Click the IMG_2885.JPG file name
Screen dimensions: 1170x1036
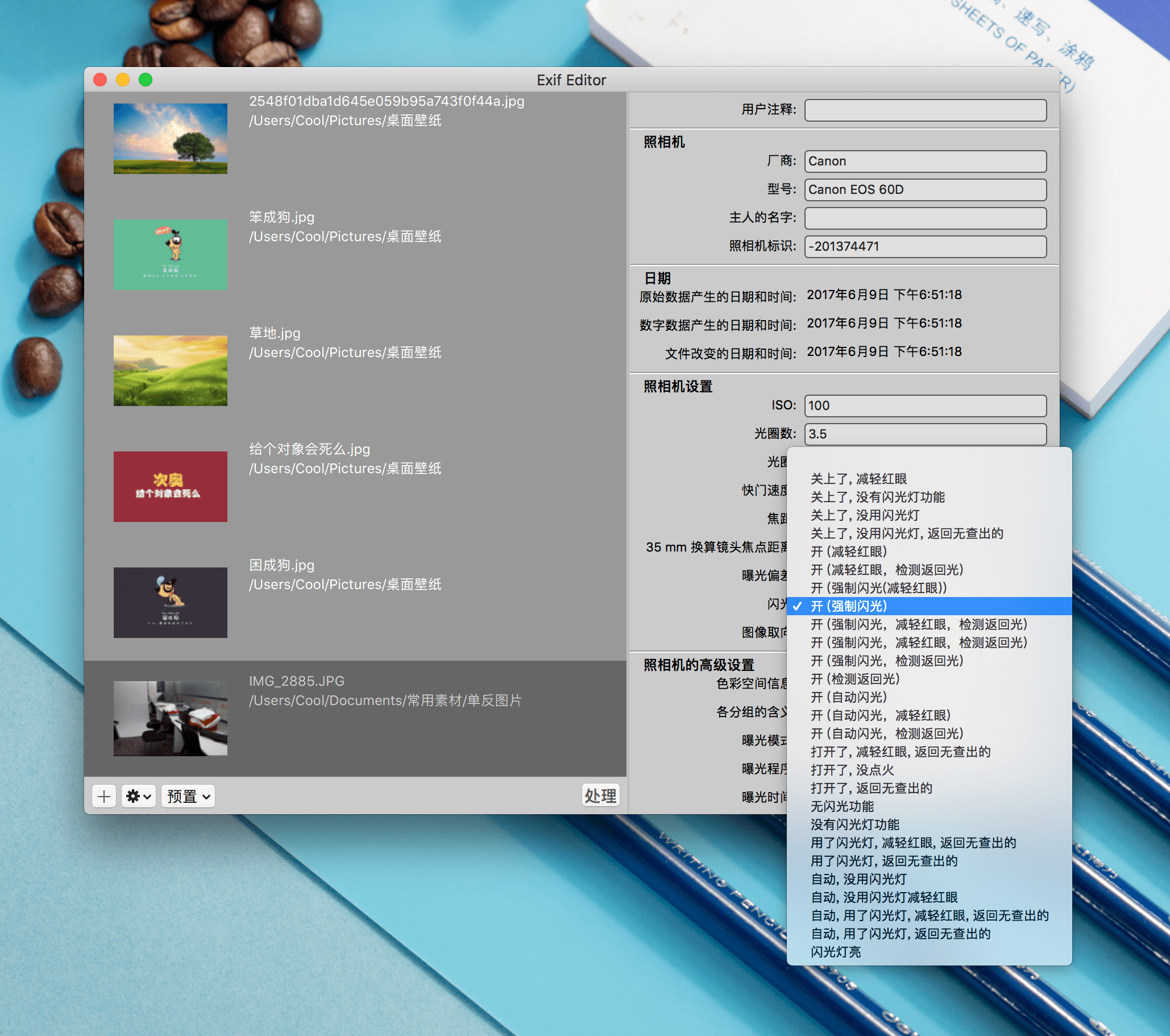(x=297, y=681)
